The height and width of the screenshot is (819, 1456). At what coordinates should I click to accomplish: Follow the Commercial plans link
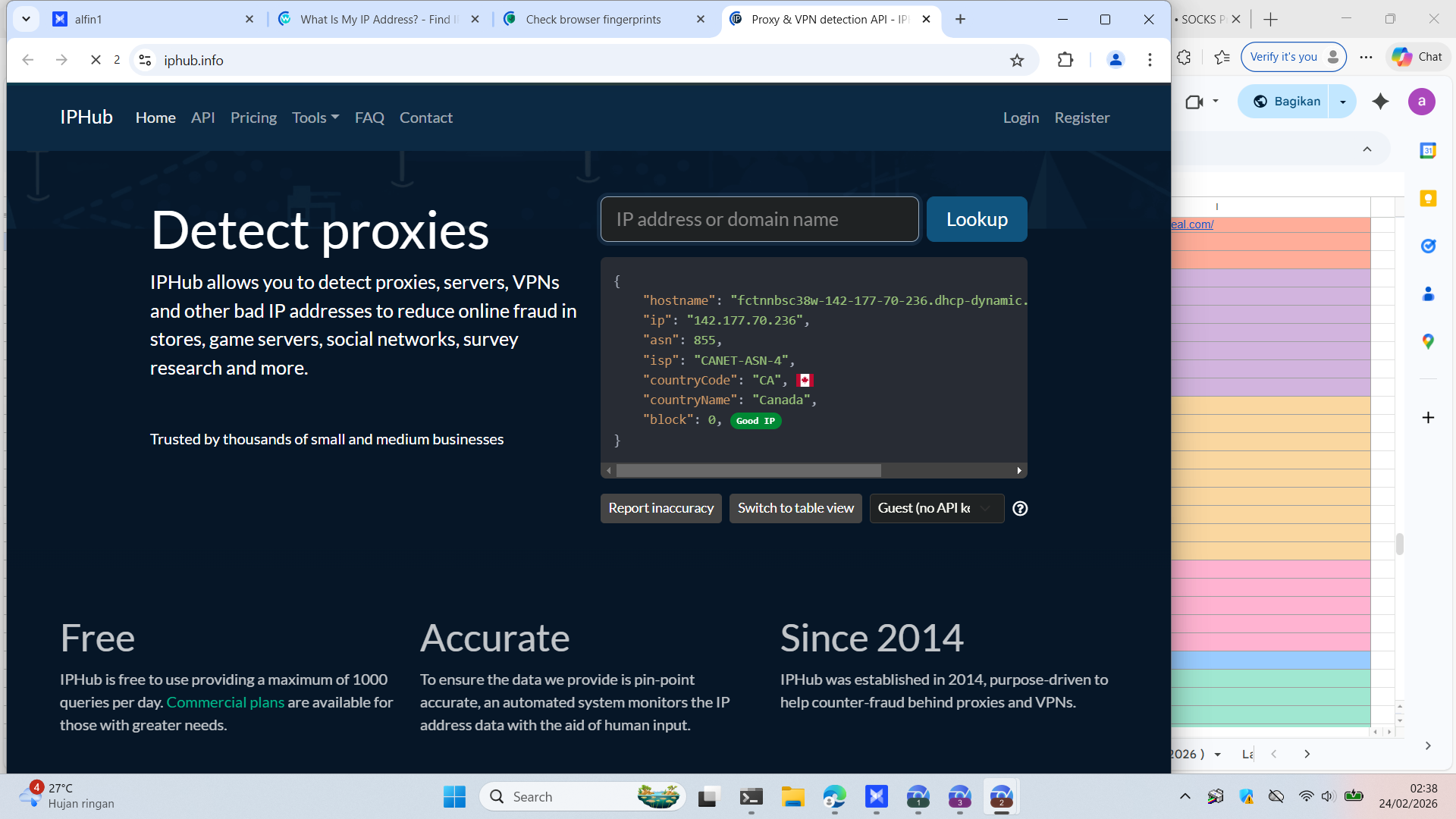tap(225, 702)
